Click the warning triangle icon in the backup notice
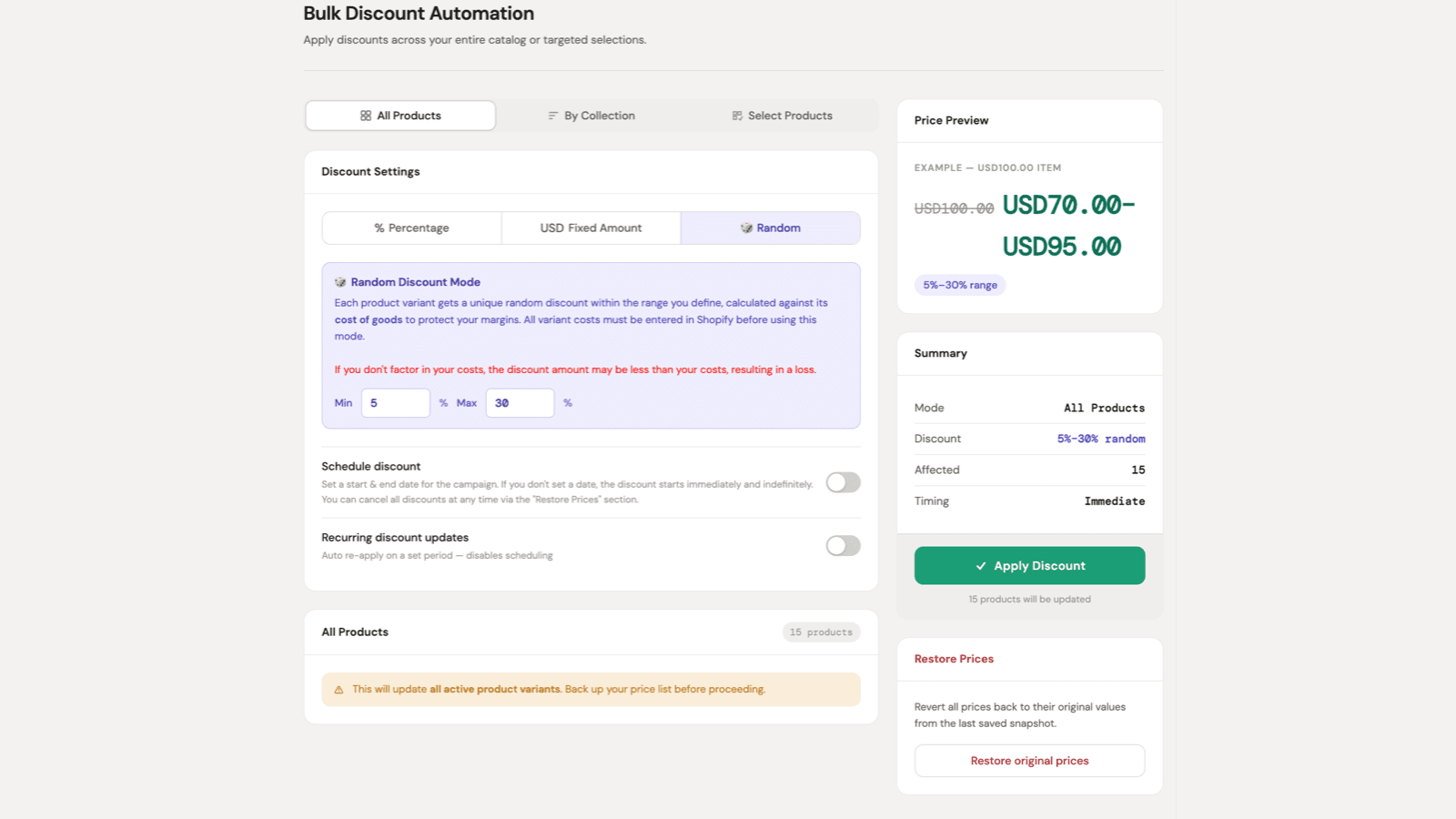 pos(339,690)
